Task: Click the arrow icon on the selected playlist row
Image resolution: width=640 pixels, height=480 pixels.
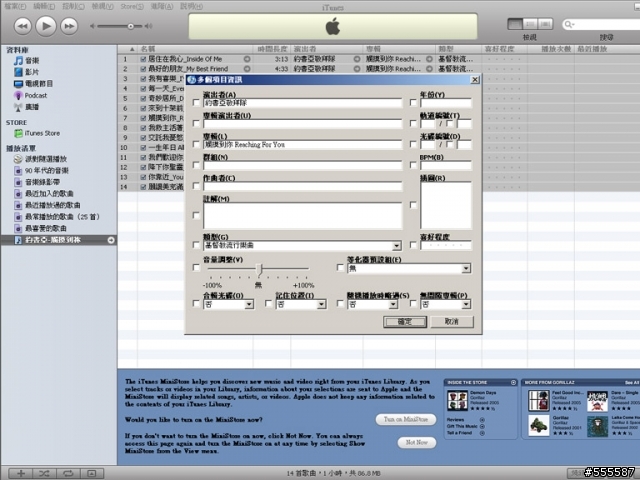Action: coord(111,240)
